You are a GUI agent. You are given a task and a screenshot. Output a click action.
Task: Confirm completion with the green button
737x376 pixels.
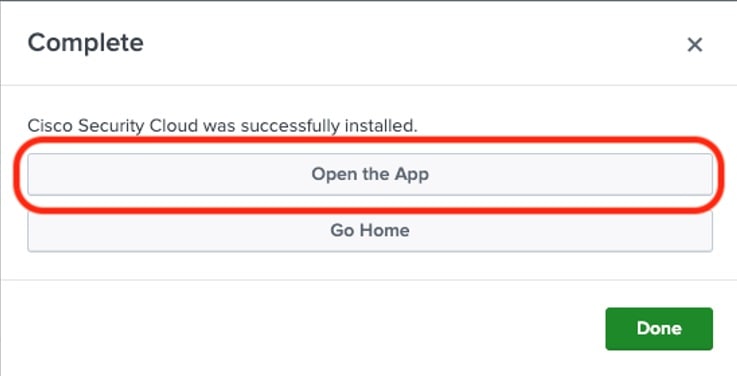pyautogui.click(x=659, y=329)
